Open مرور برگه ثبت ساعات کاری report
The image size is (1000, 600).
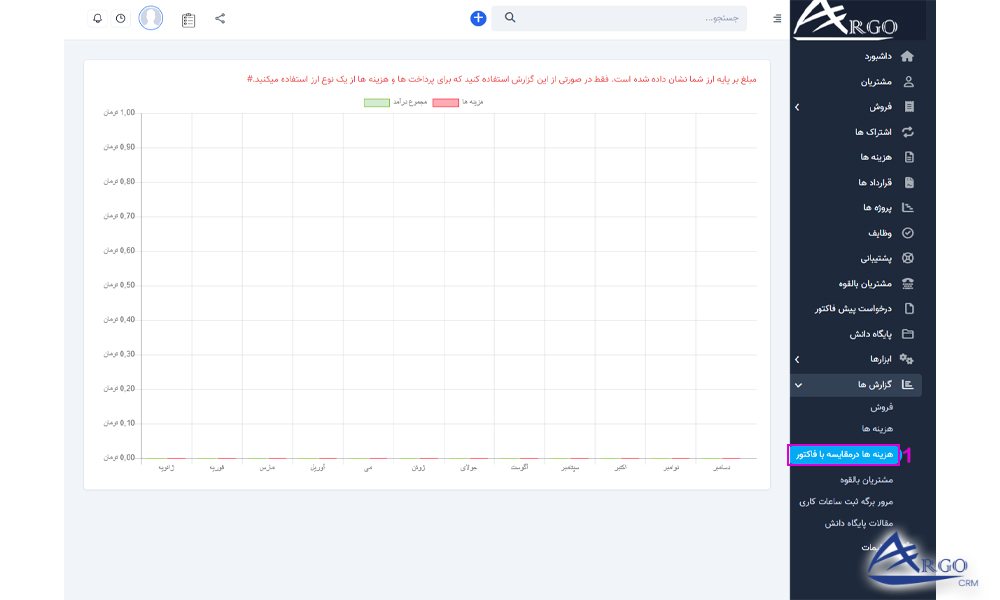(845, 501)
